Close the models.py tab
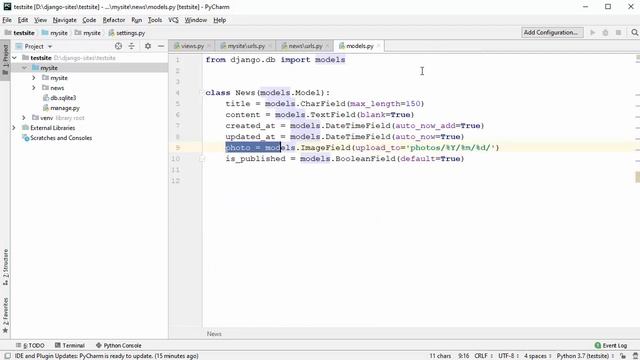 click(x=378, y=46)
